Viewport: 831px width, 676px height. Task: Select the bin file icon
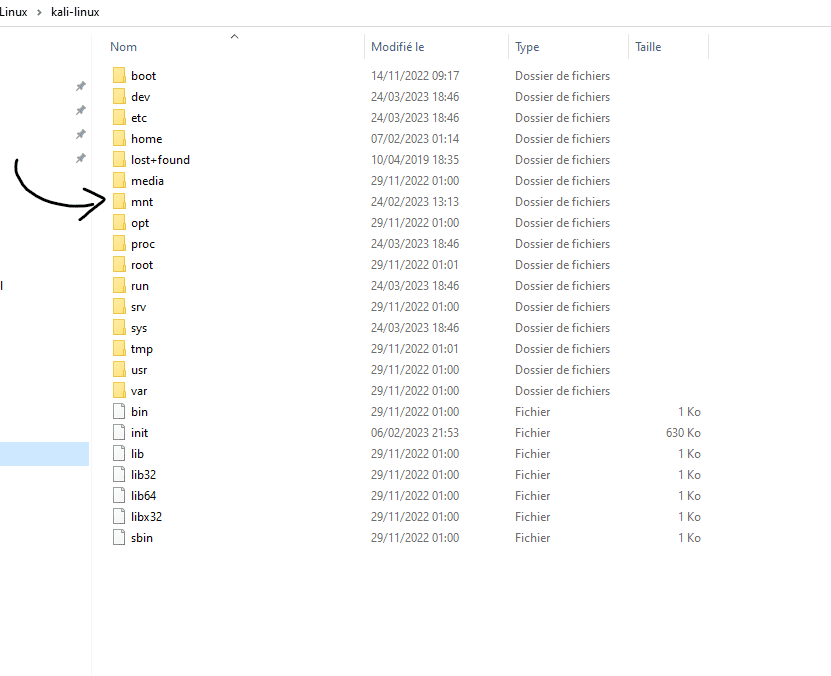[x=119, y=412]
